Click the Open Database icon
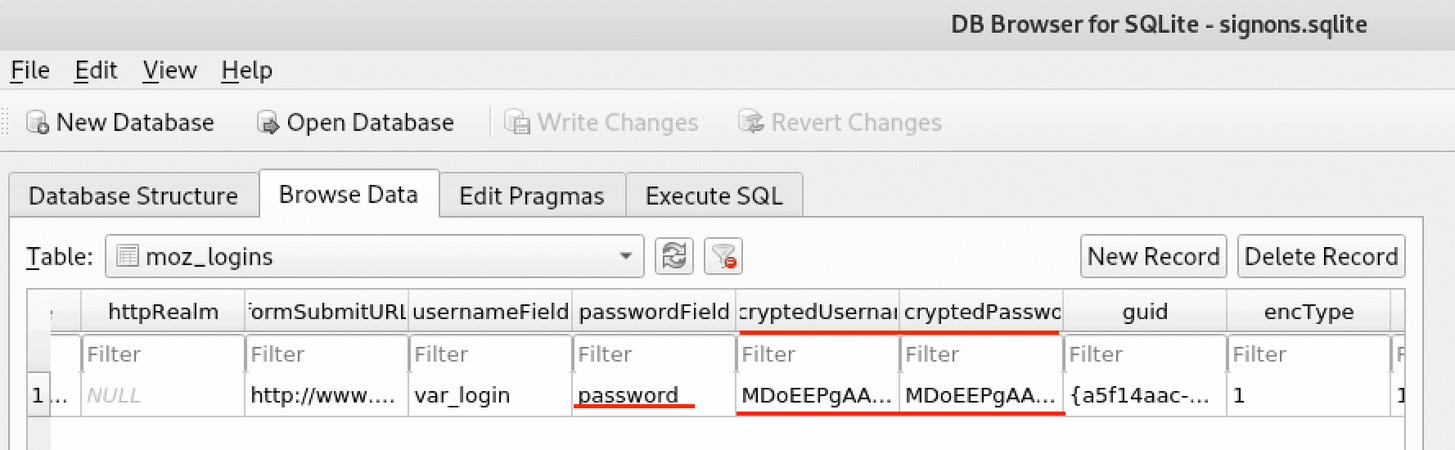The width and height of the screenshot is (1455, 450). (268, 123)
